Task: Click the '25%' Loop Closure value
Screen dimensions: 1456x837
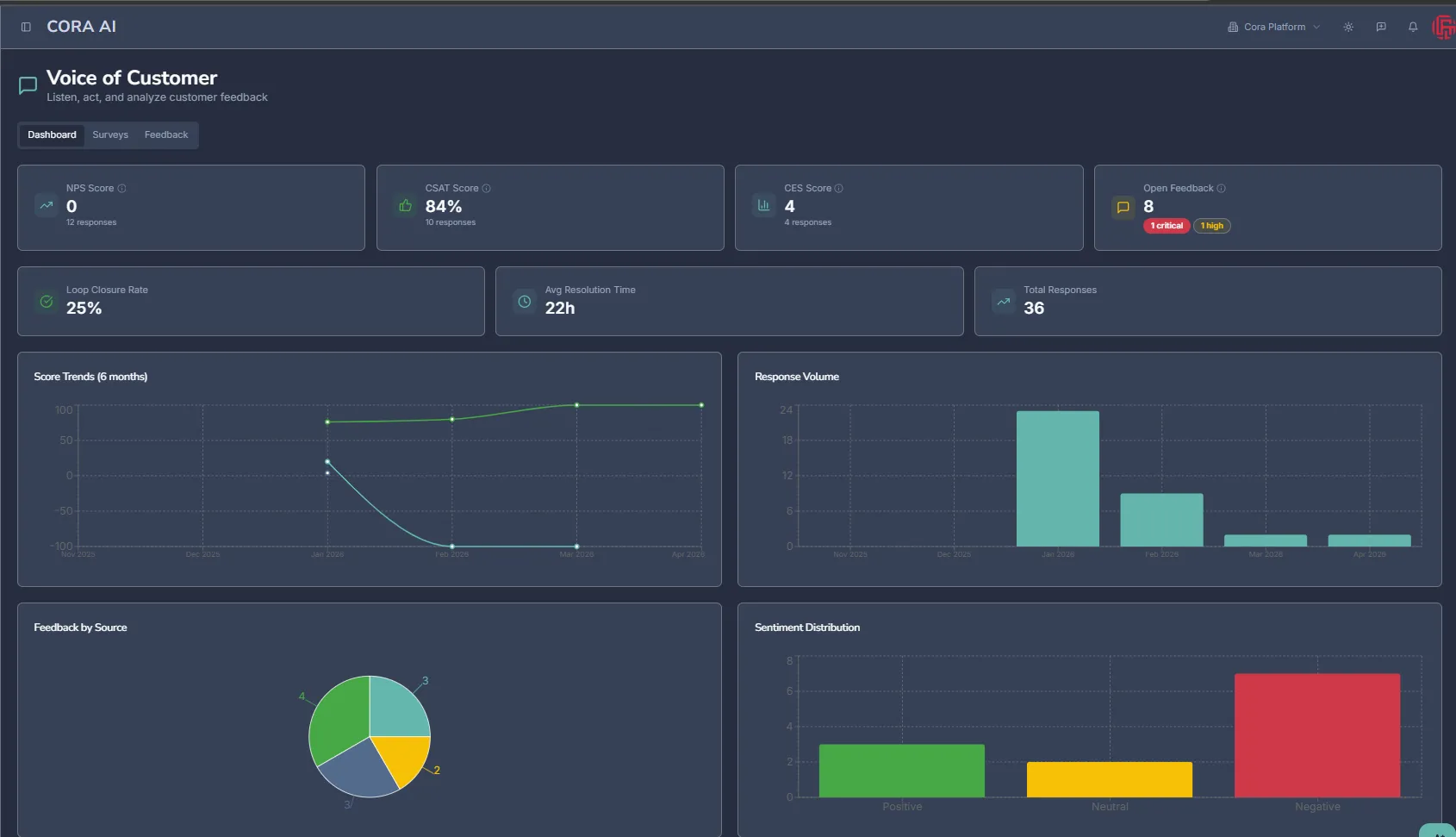Action: click(x=84, y=308)
